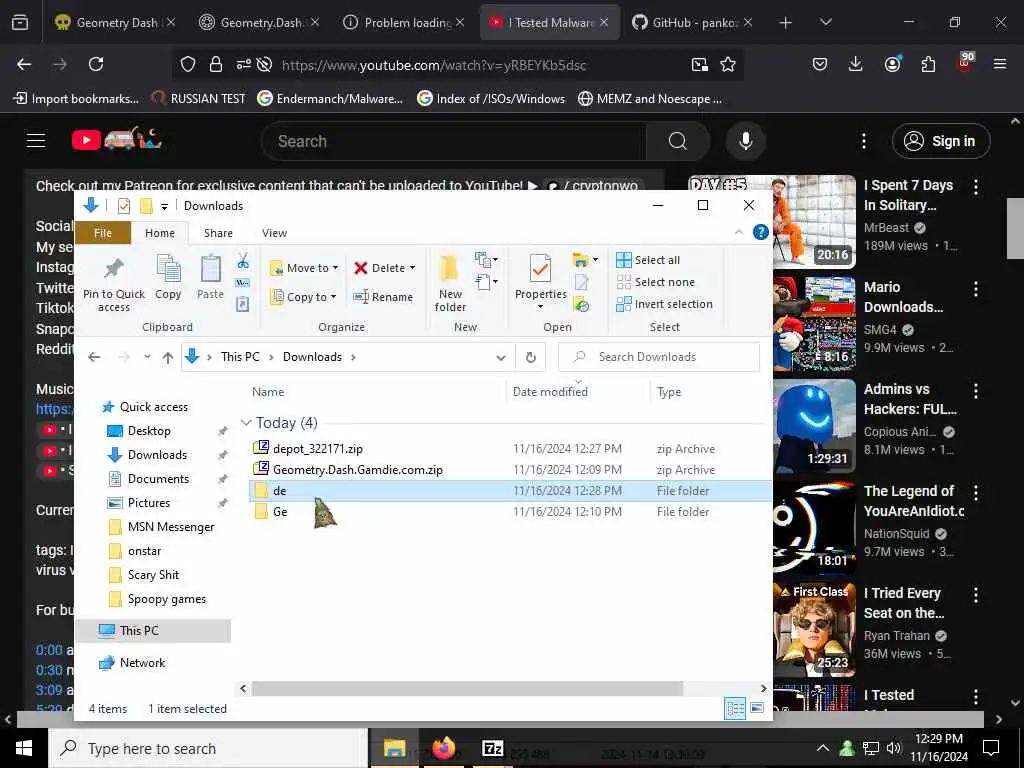Viewport: 1024px width, 768px height.
Task: Open Easy access dropdown in ribbon
Action: click(487, 282)
